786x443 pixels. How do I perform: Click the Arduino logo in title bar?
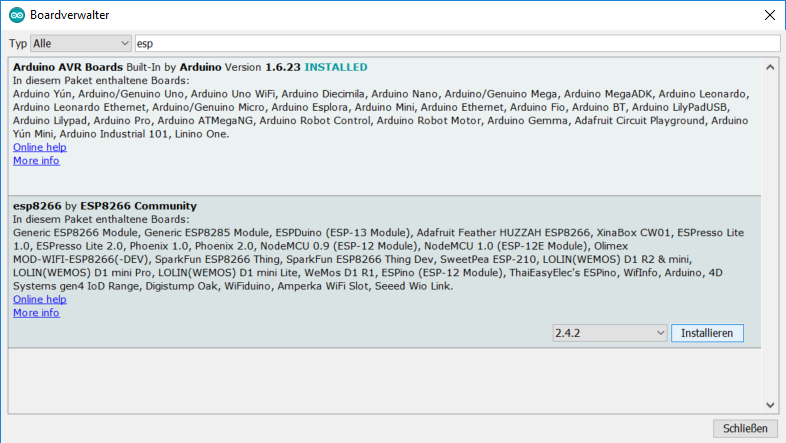tap(16, 16)
